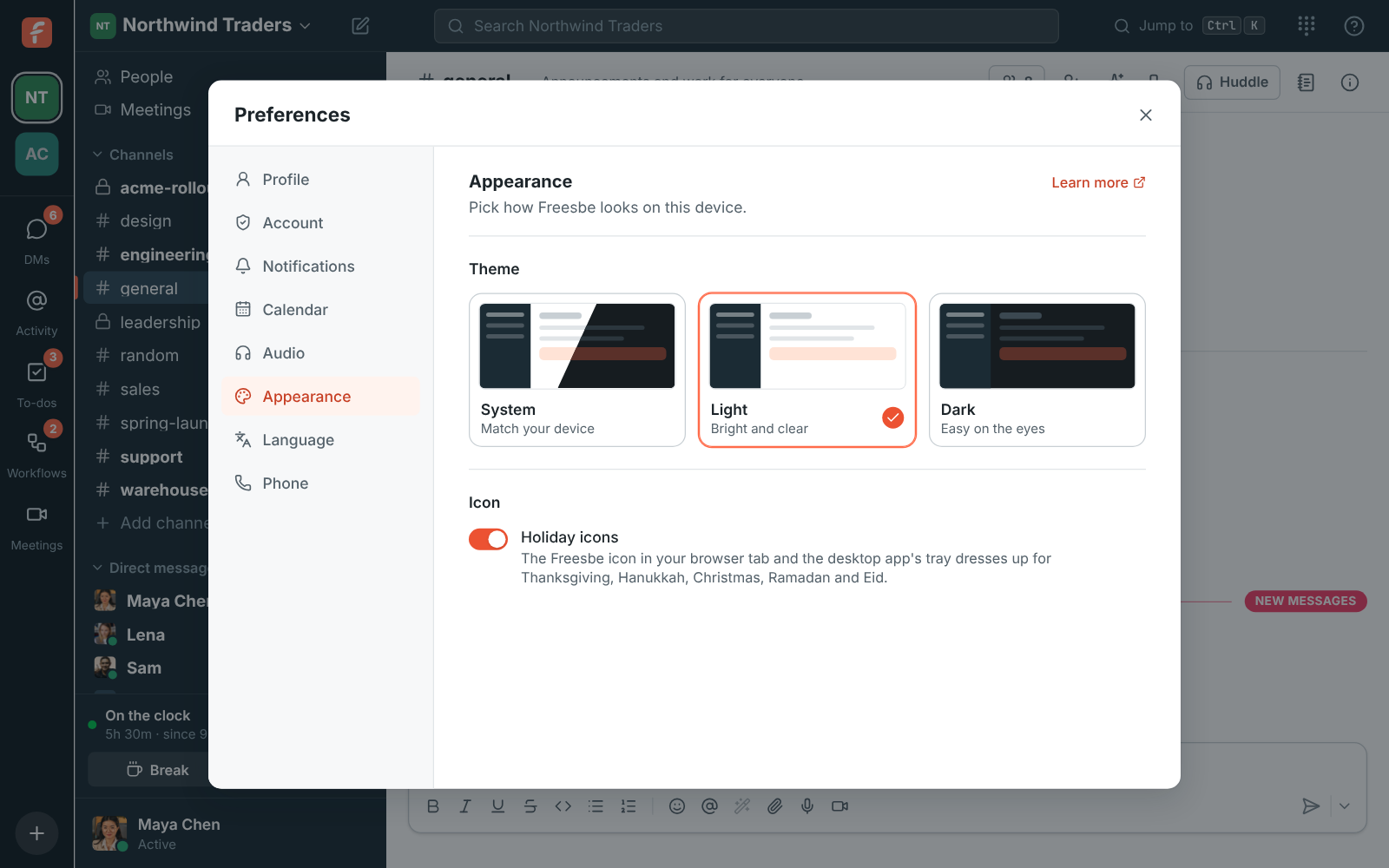
Task: Toggle Holiday icons switch off
Action: pyautogui.click(x=488, y=539)
